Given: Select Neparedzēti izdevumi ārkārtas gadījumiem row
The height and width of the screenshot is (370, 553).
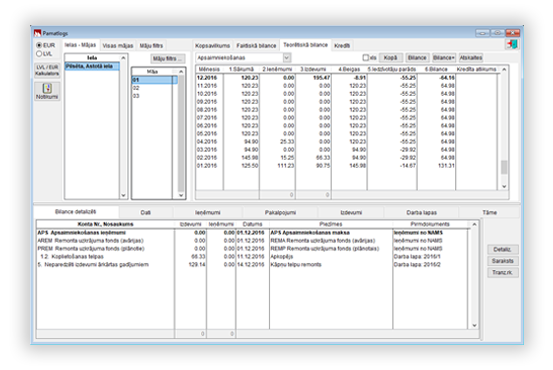Looking at the screenshot, I should coord(253,265).
